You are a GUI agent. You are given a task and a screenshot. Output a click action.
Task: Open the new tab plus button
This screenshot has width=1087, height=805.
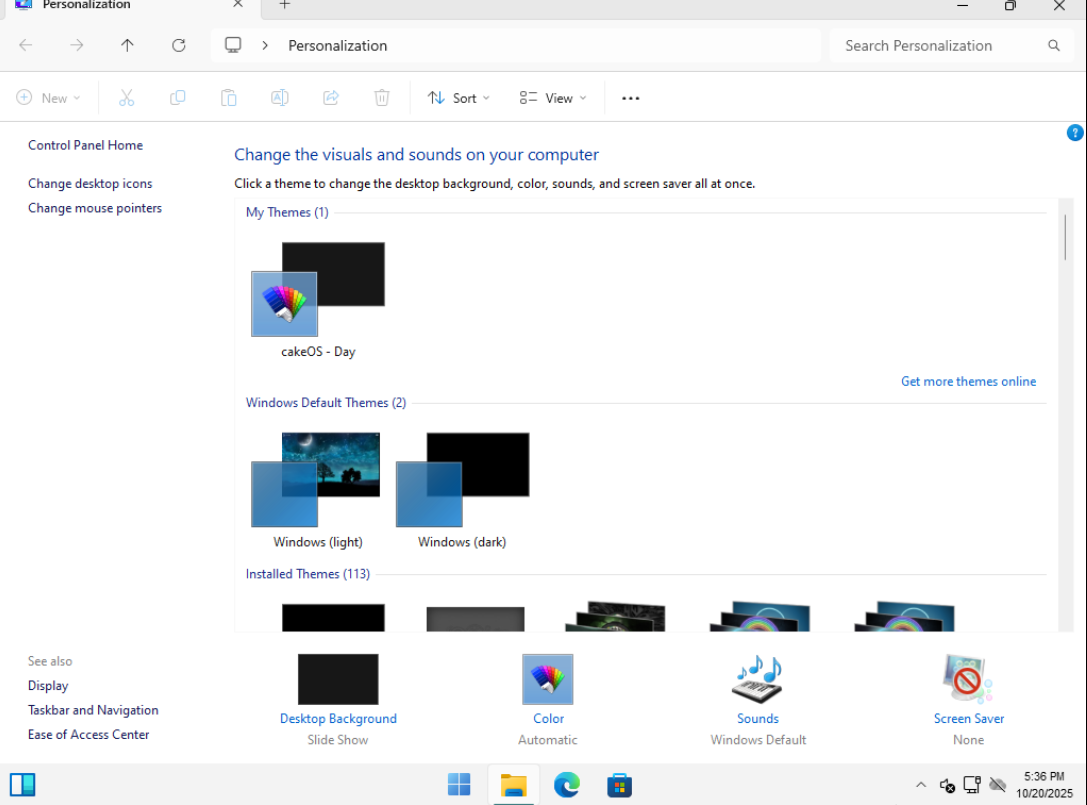click(284, 5)
